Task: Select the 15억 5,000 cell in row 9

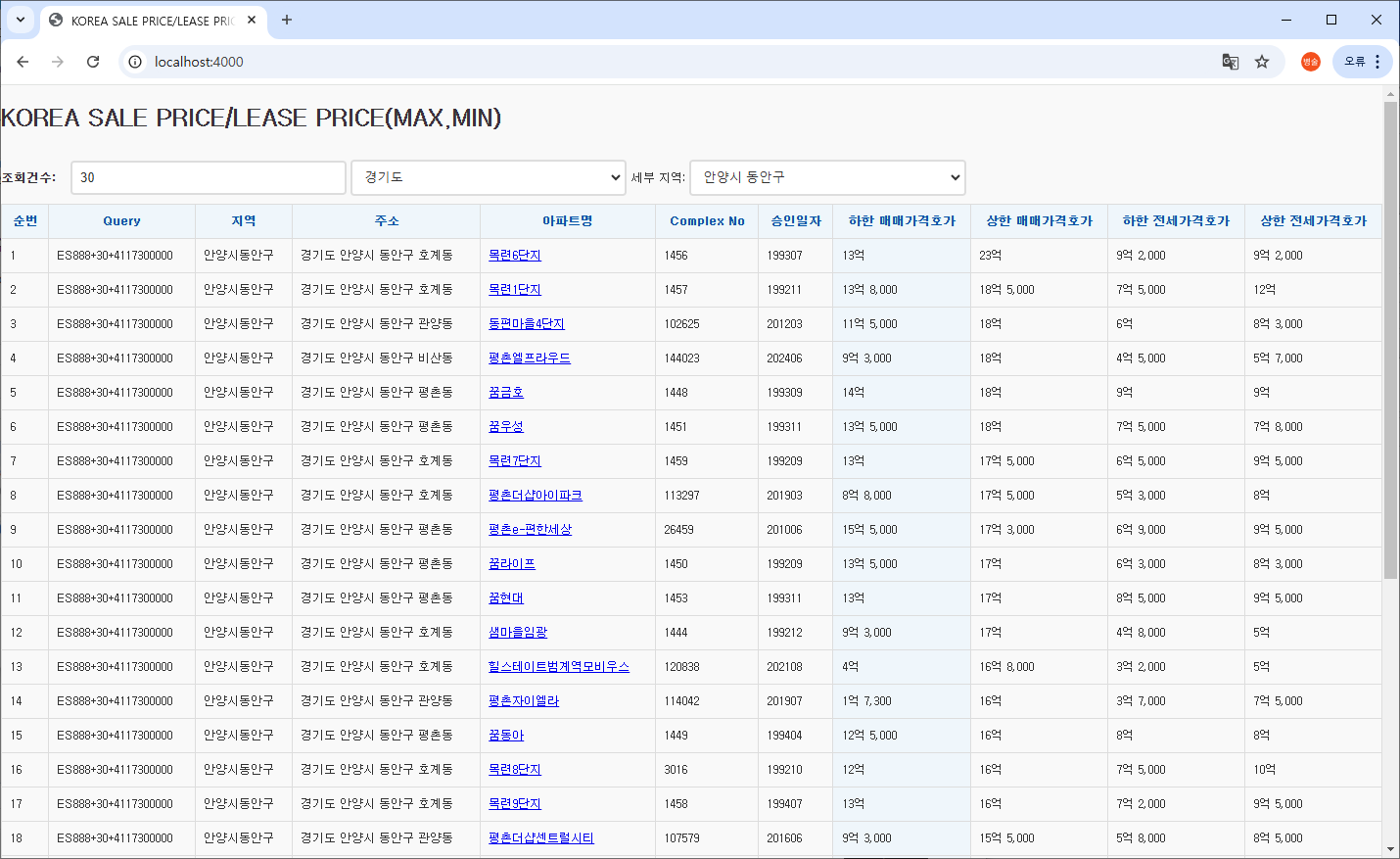Action: click(869, 530)
